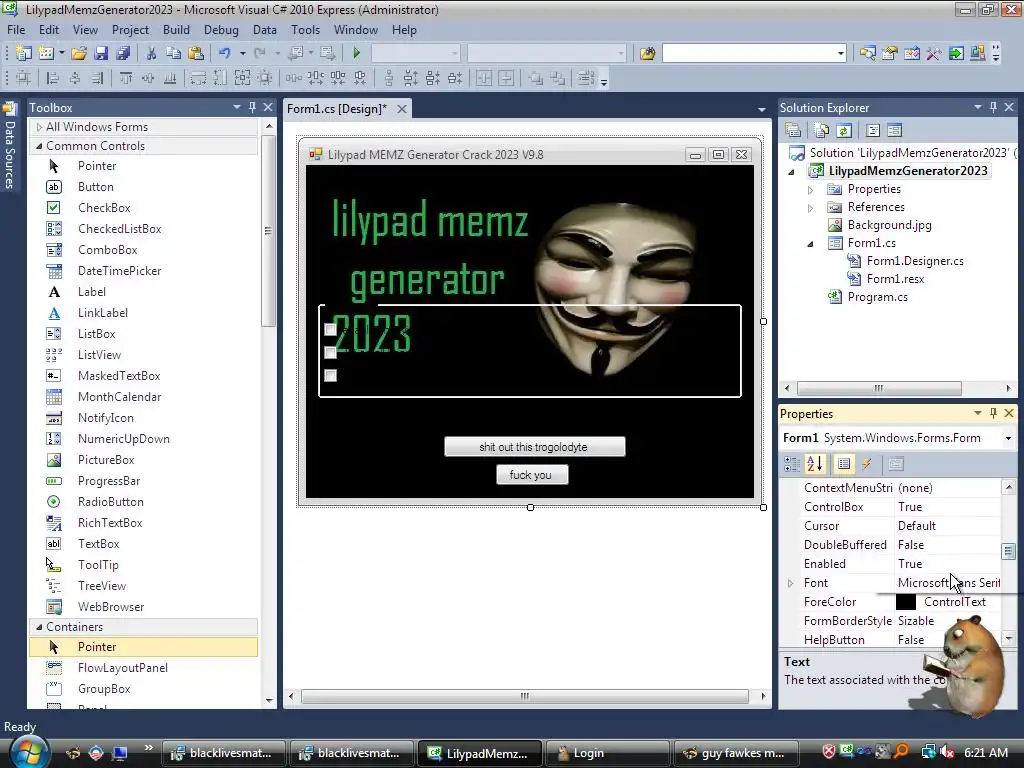Show Events lightning icon in Properties
This screenshot has width=1024, height=768.
867,464
